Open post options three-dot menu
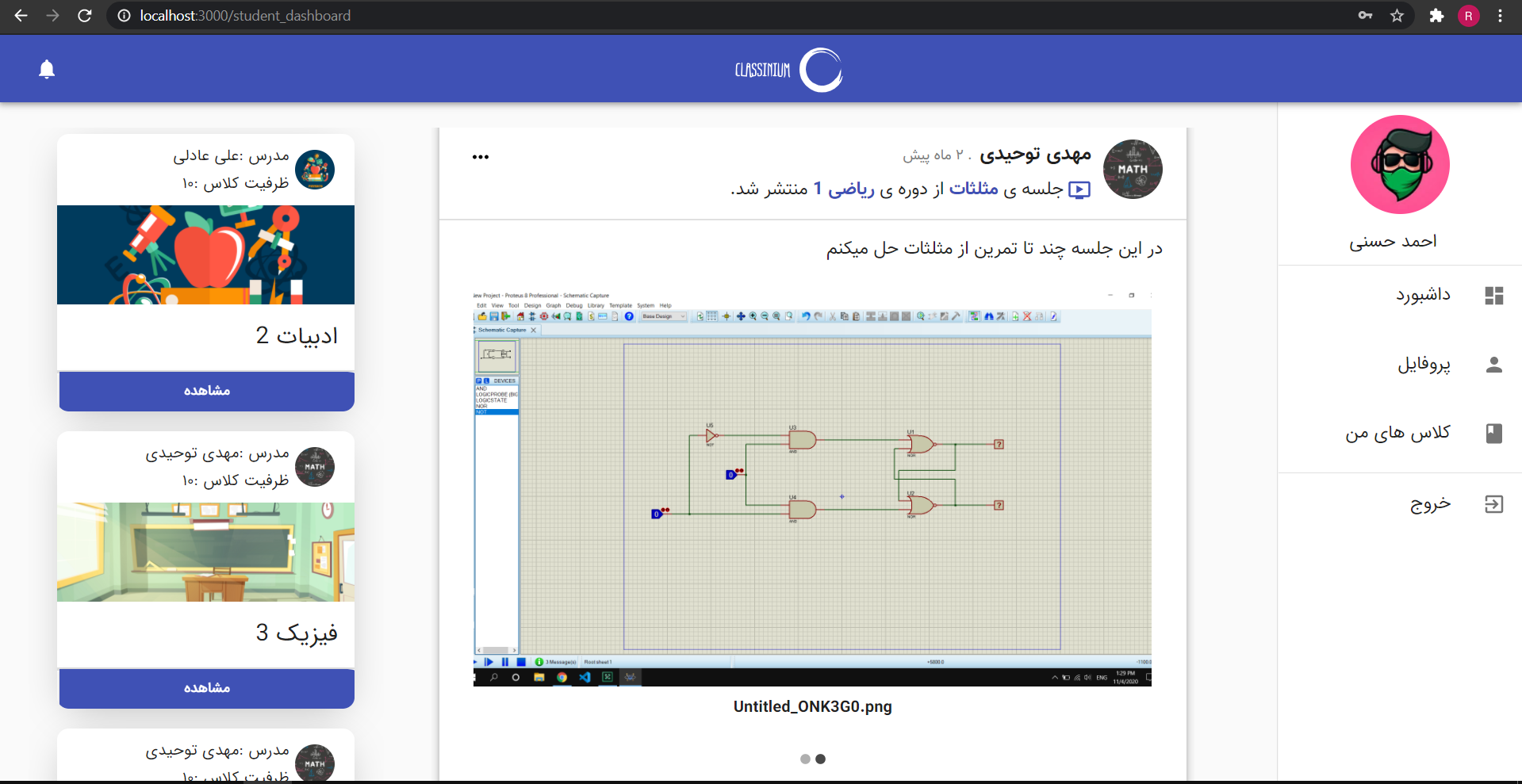The width and height of the screenshot is (1522, 784). [x=481, y=157]
